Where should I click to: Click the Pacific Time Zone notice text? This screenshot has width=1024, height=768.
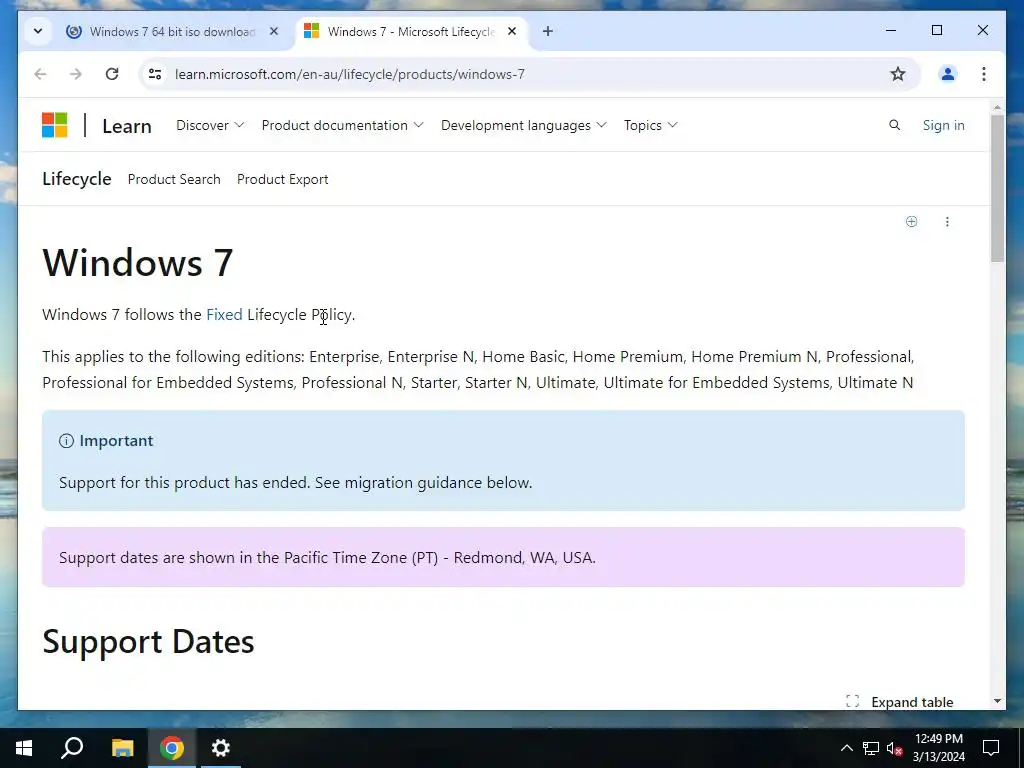(x=327, y=558)
